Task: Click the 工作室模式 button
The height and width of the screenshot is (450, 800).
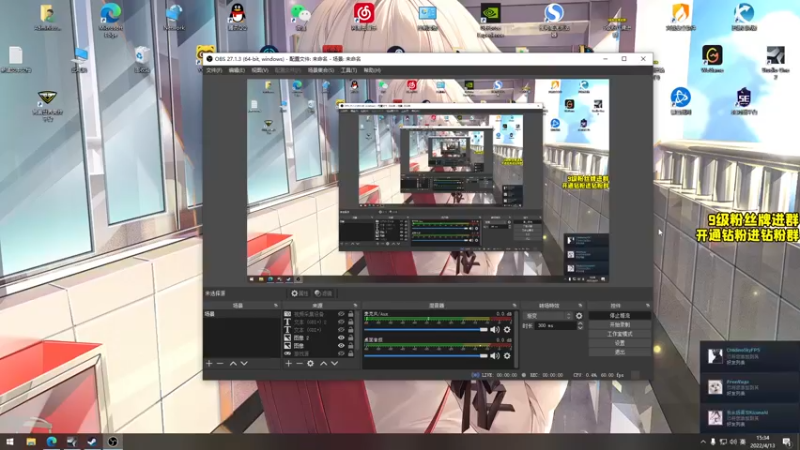Action: [619, 334]
